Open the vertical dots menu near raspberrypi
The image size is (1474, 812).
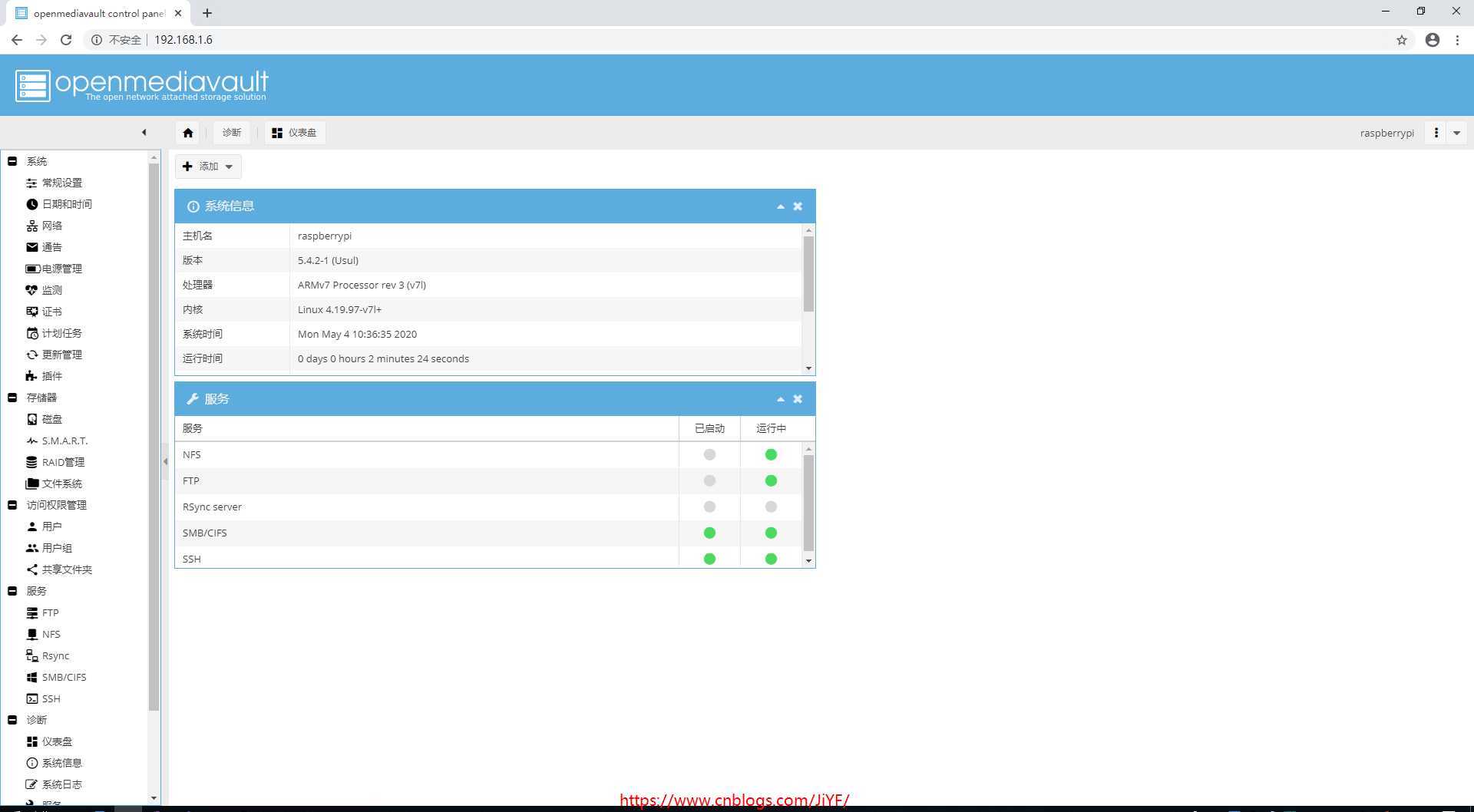coord(1436,133)
